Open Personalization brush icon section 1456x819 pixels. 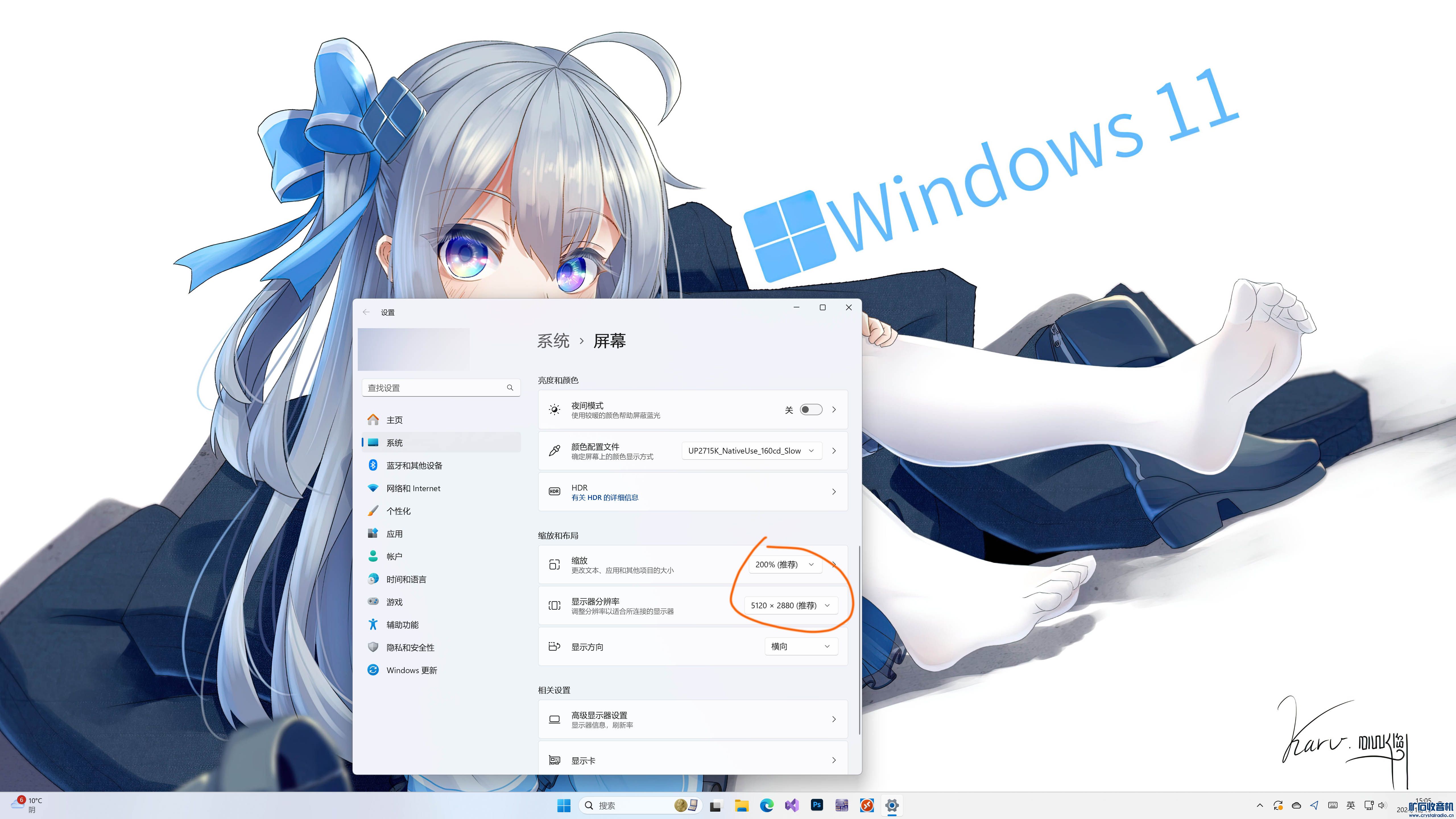click(x=398, y=511)
